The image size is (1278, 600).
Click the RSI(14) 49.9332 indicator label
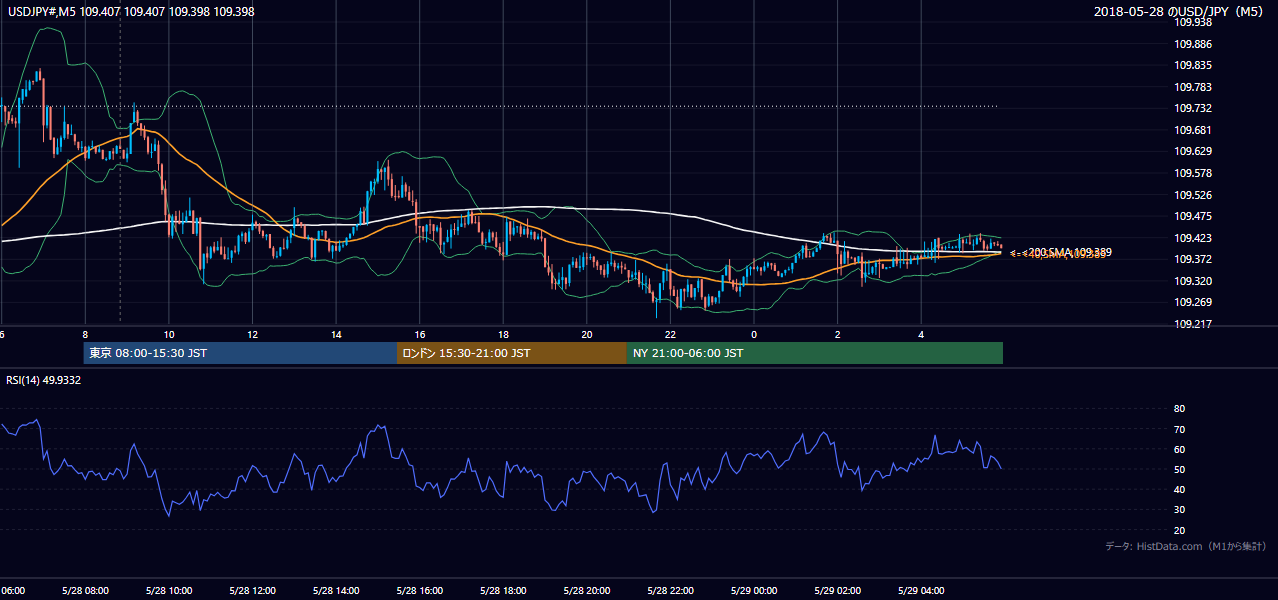(x=43, y=380)
